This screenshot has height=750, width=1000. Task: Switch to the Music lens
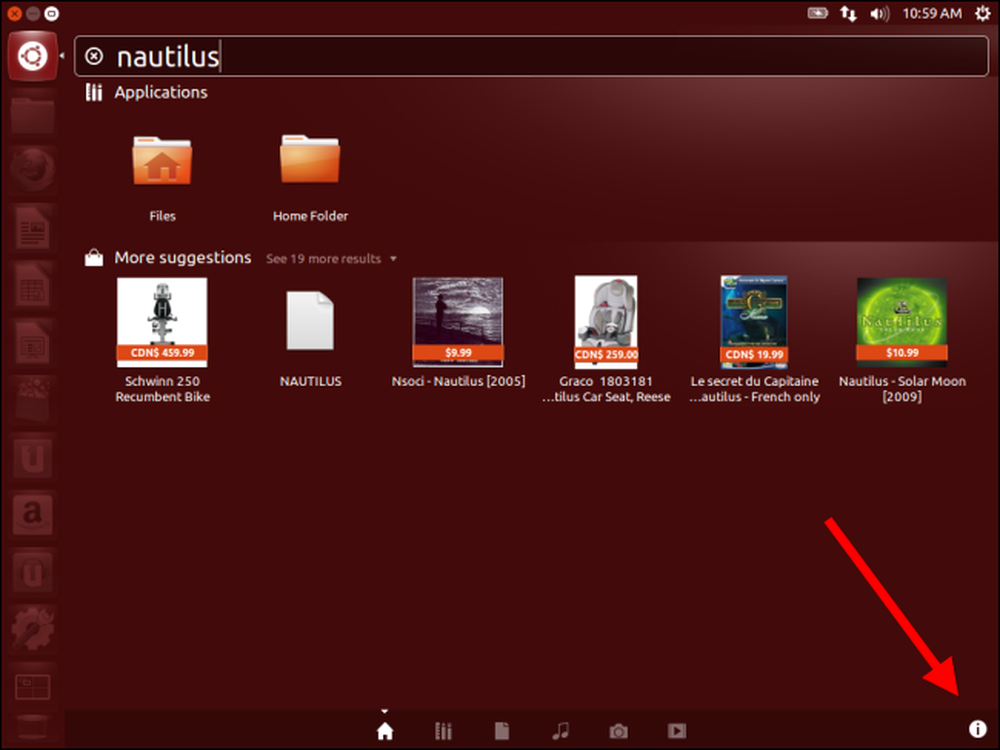tap(560, 731)
